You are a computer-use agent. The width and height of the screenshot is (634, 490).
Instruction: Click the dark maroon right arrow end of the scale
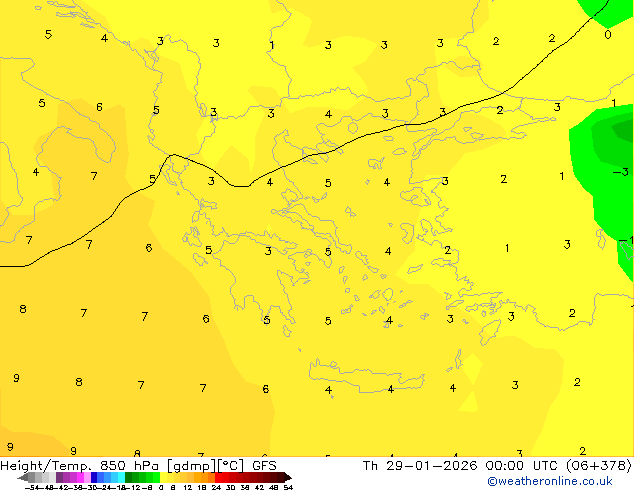tap(287, 477)
